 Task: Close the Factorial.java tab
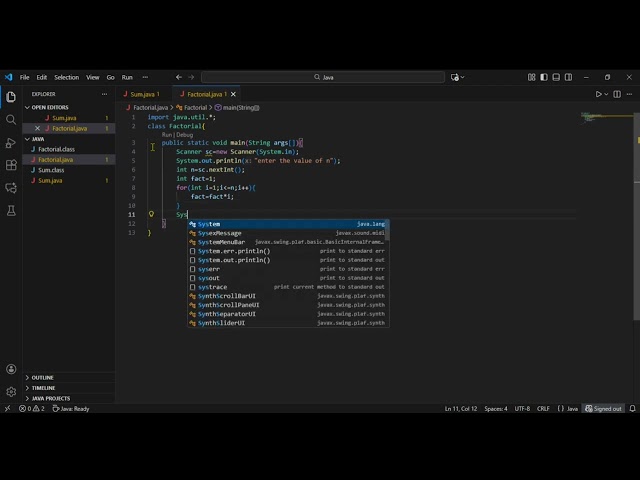pyautogui.click(x=233, y=94)
